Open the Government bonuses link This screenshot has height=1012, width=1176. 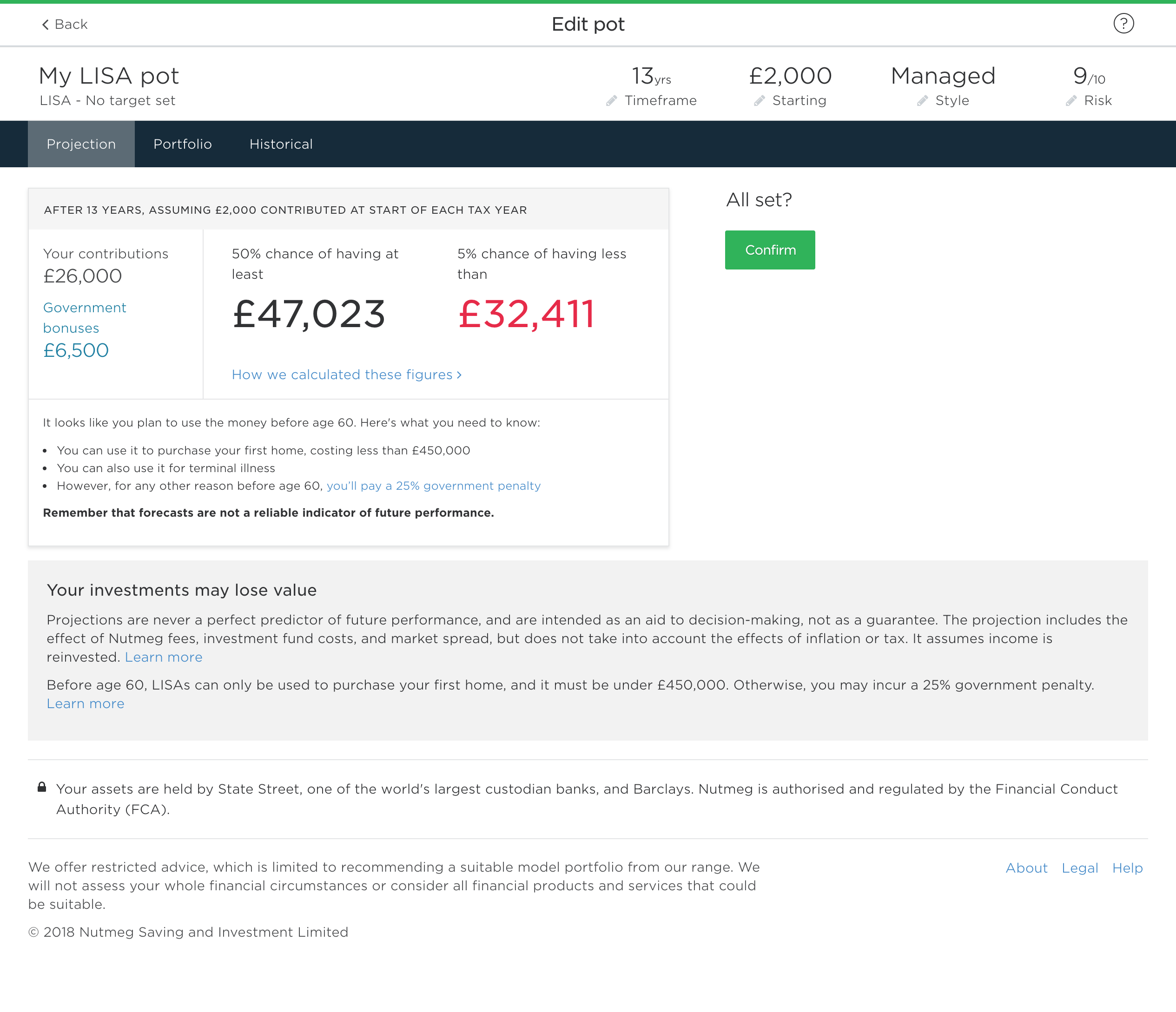click(x=85, y=318)
